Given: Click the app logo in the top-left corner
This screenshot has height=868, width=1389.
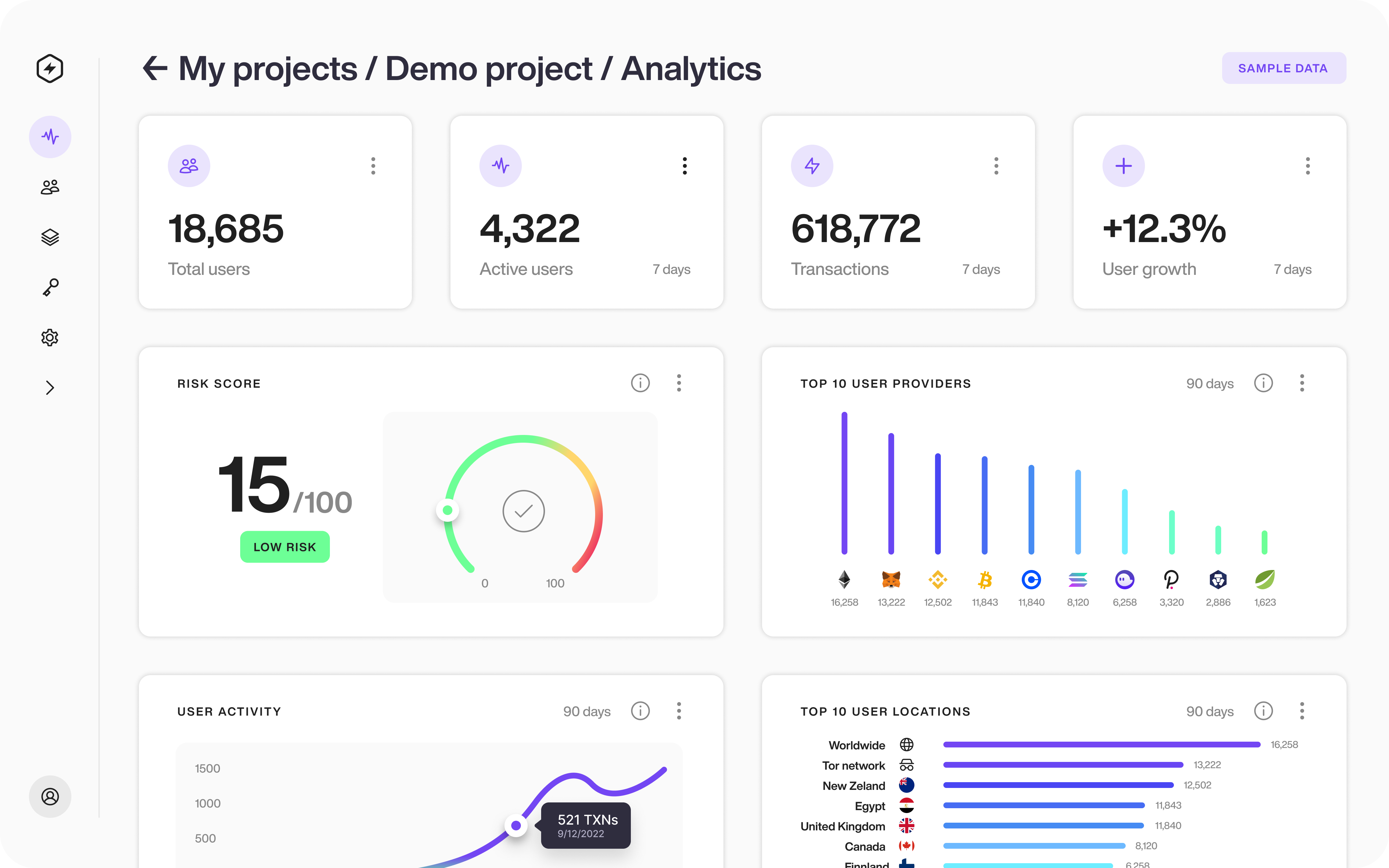Looking at the screenshot, I should pos(50,68).
